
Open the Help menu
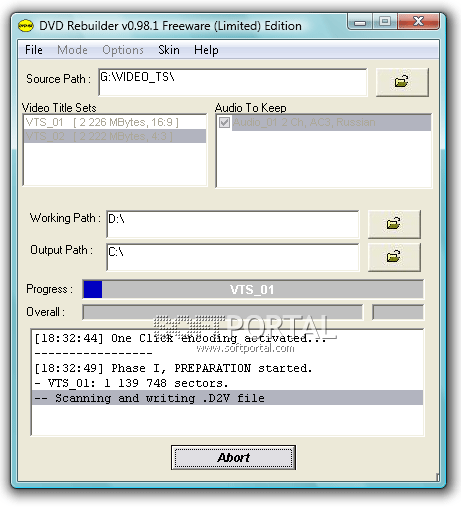pos(206,50)
